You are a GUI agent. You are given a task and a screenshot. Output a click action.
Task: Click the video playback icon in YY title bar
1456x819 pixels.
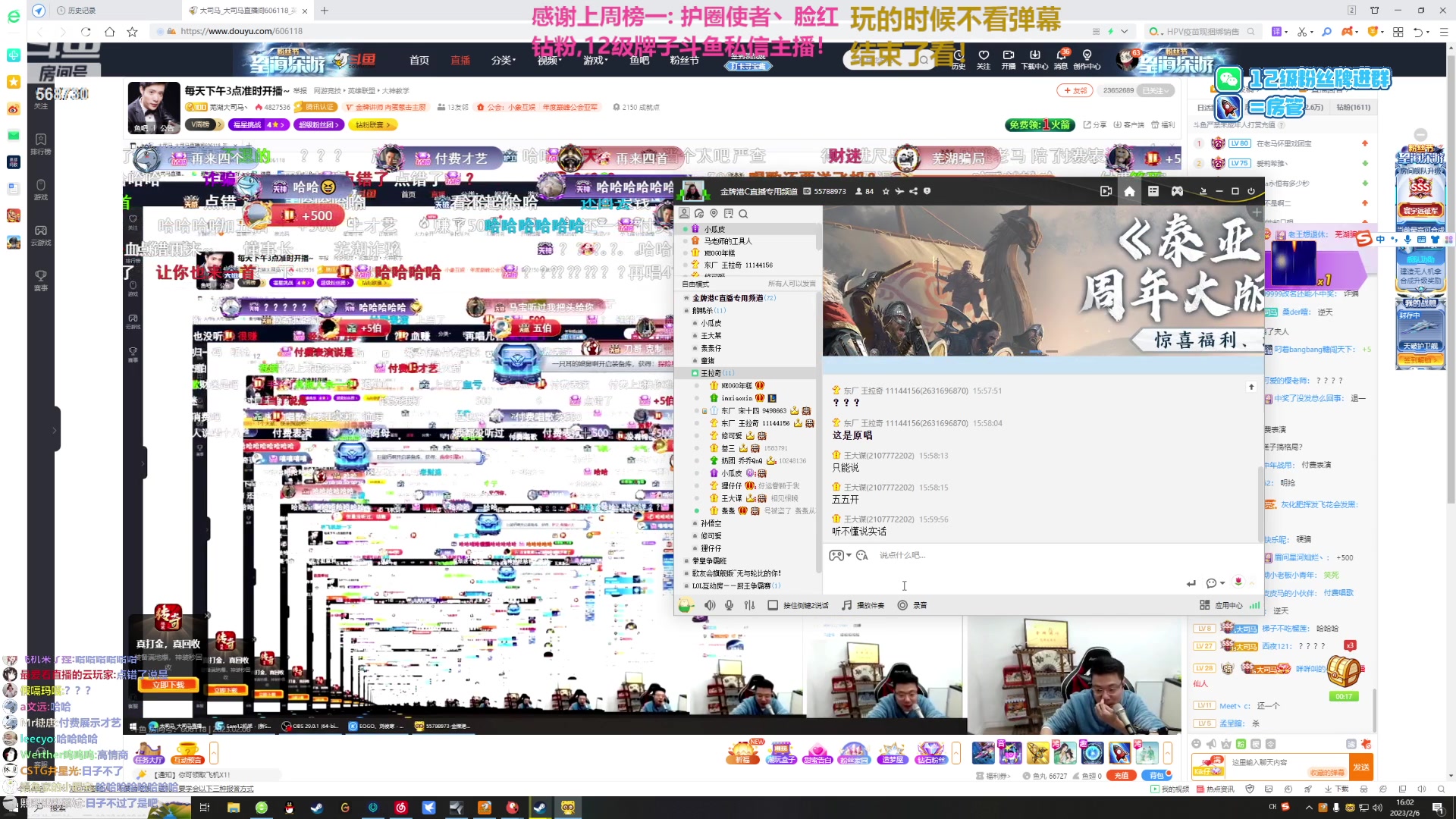coord(1106,191)
